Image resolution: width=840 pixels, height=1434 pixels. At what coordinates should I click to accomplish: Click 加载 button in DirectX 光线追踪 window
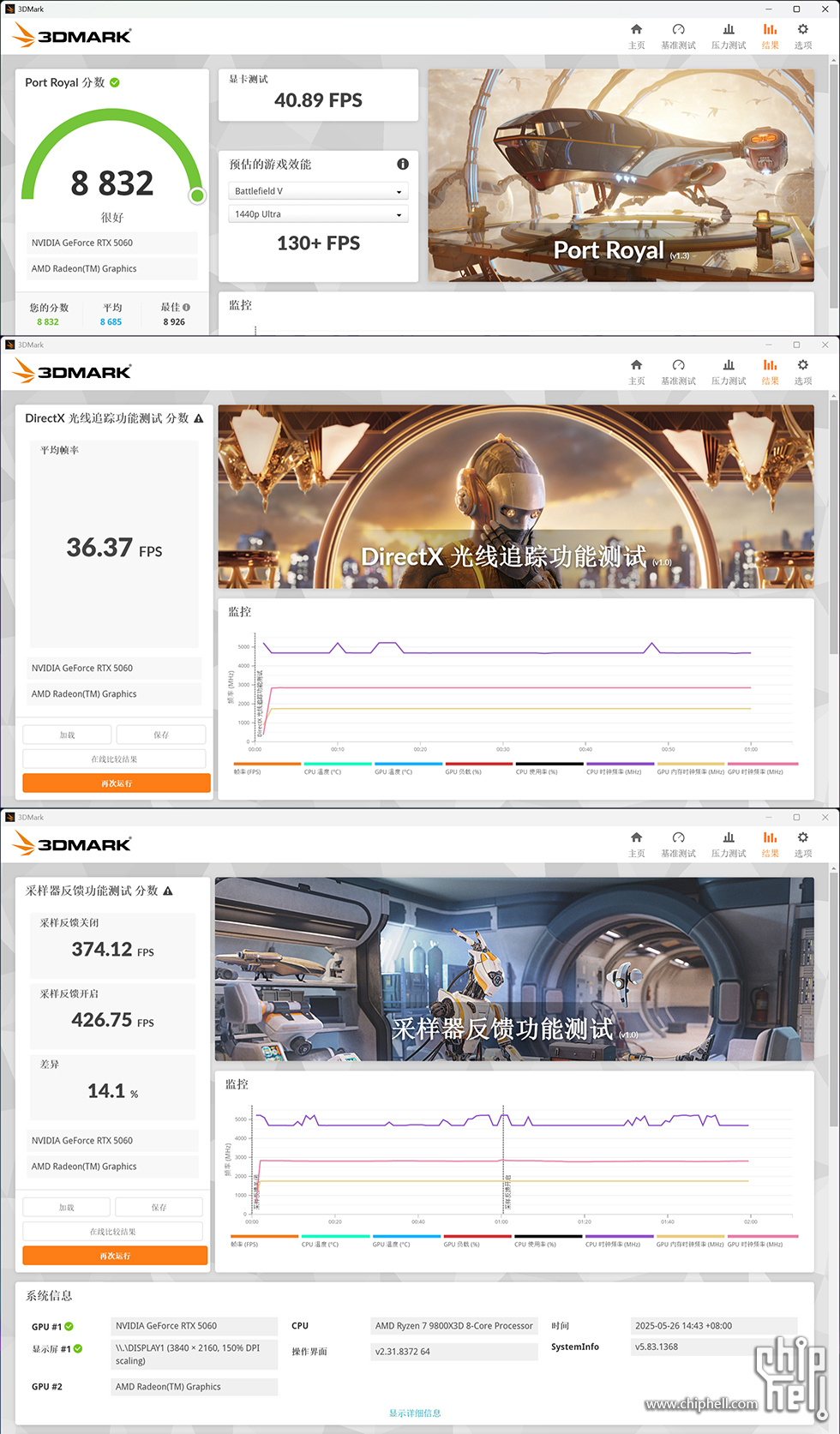pos(67,735)
